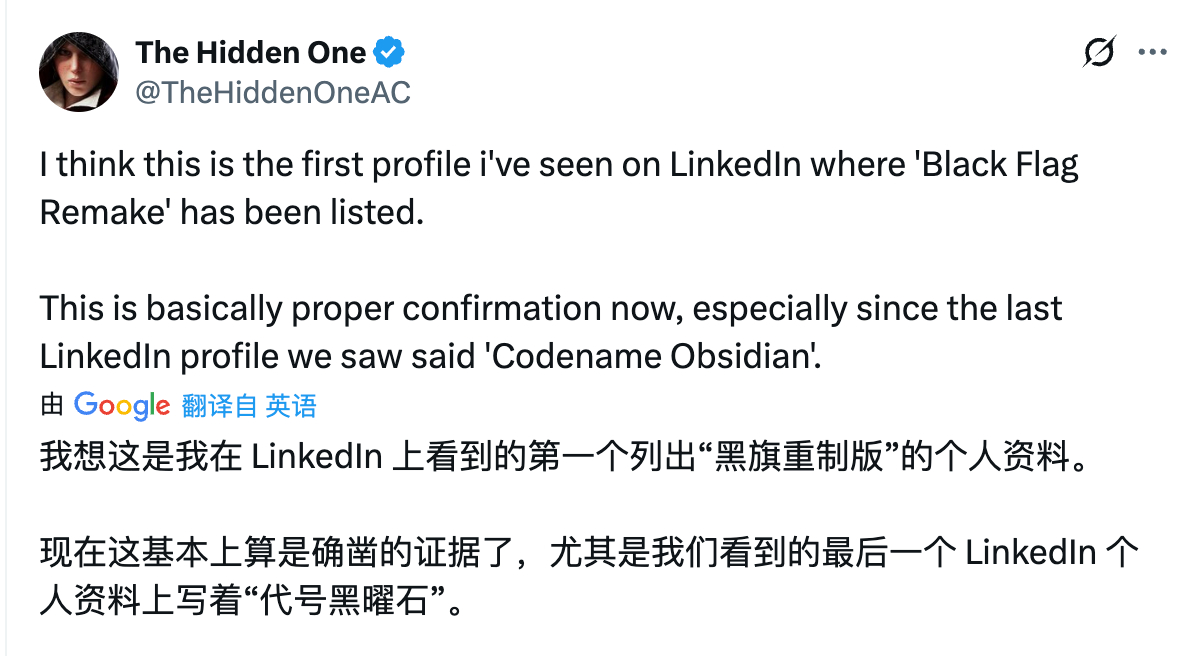Click the blue verified badge icon
Viewport: 1188px width, 656px height.
click(x=389, y=52)
